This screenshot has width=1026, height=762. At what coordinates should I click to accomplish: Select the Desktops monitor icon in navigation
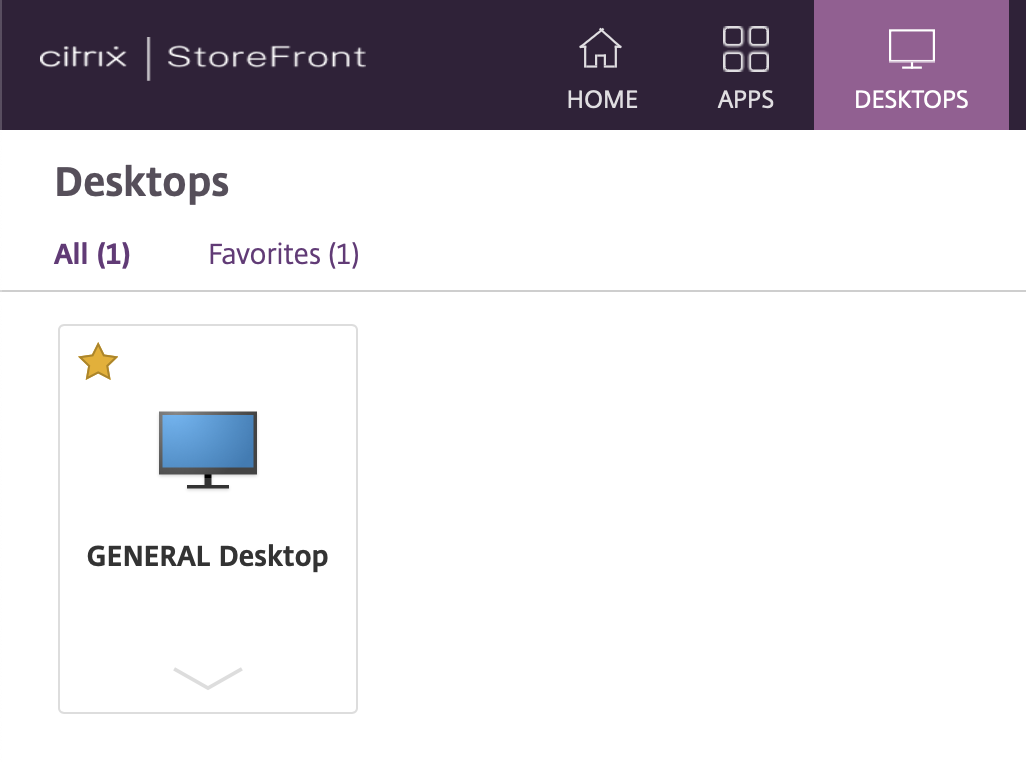[911, 49]
